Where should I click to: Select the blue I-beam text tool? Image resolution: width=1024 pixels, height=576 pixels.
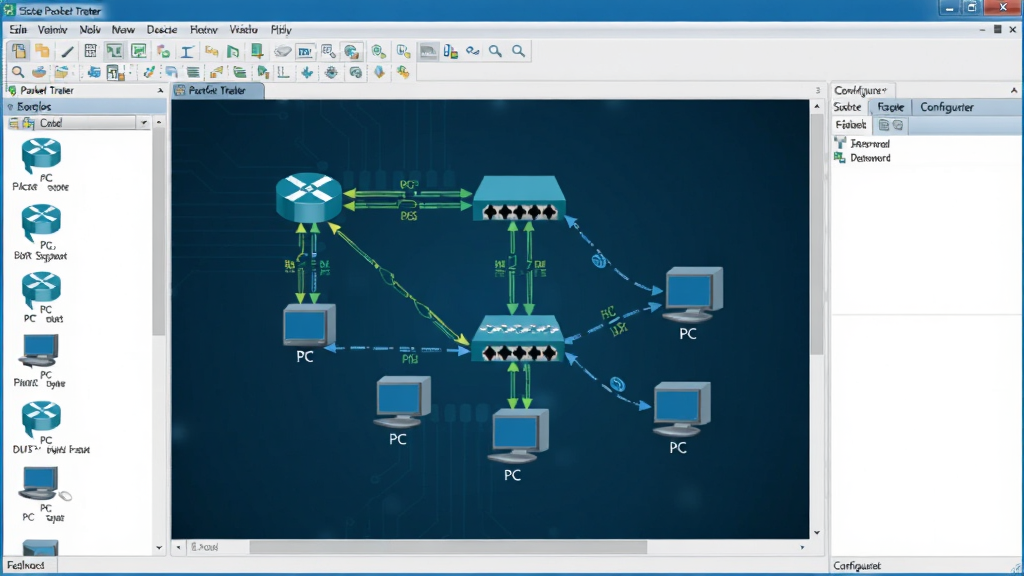click(x=187, y=51)
